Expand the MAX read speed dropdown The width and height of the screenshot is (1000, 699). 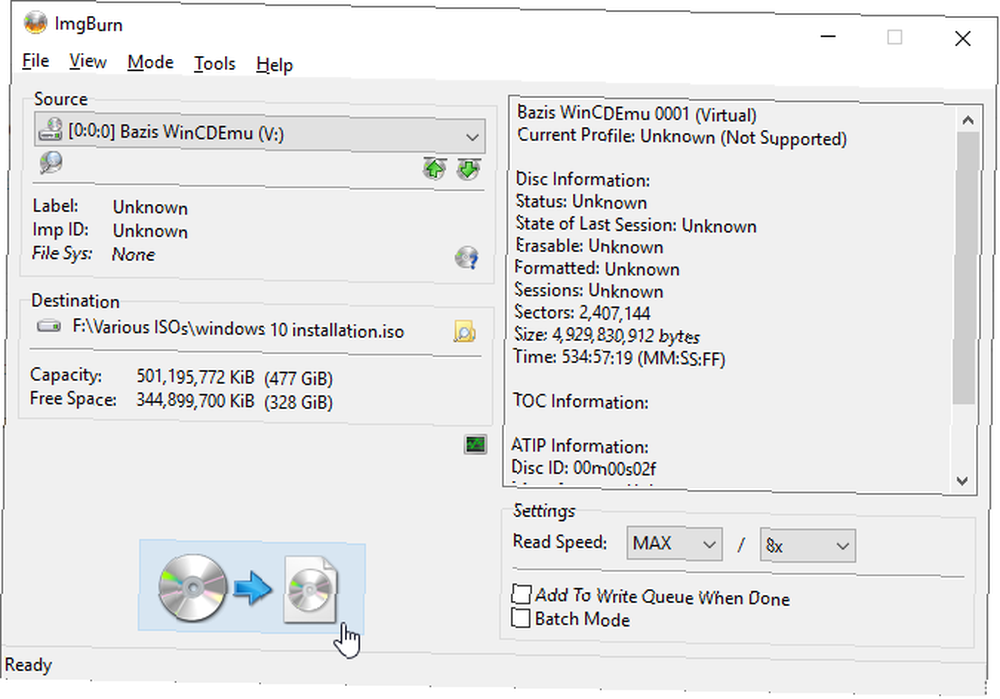point(674,543)
